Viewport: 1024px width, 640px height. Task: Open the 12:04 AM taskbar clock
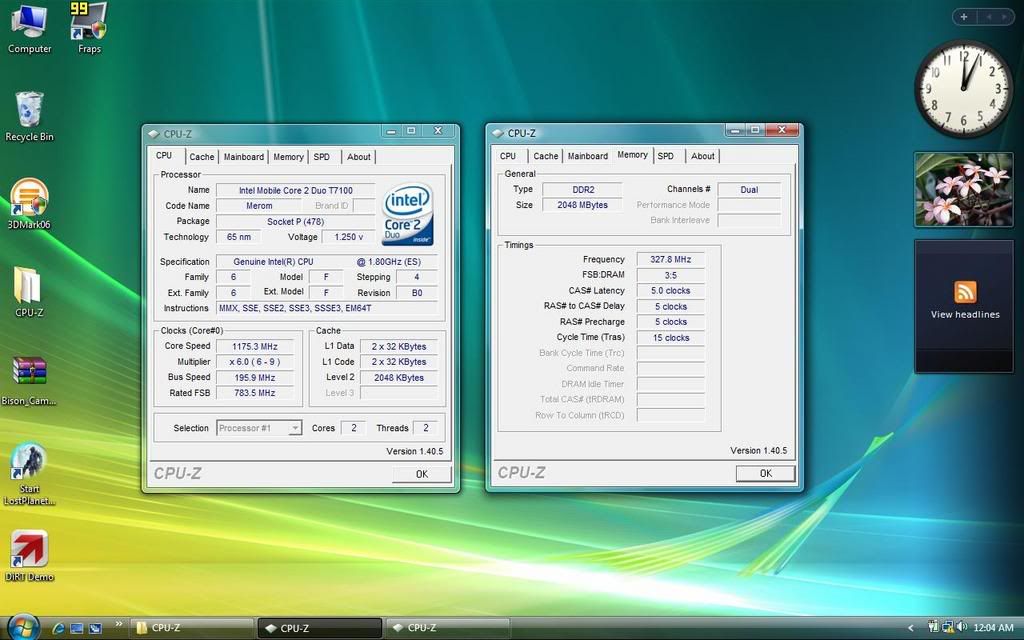pos(993,628)
